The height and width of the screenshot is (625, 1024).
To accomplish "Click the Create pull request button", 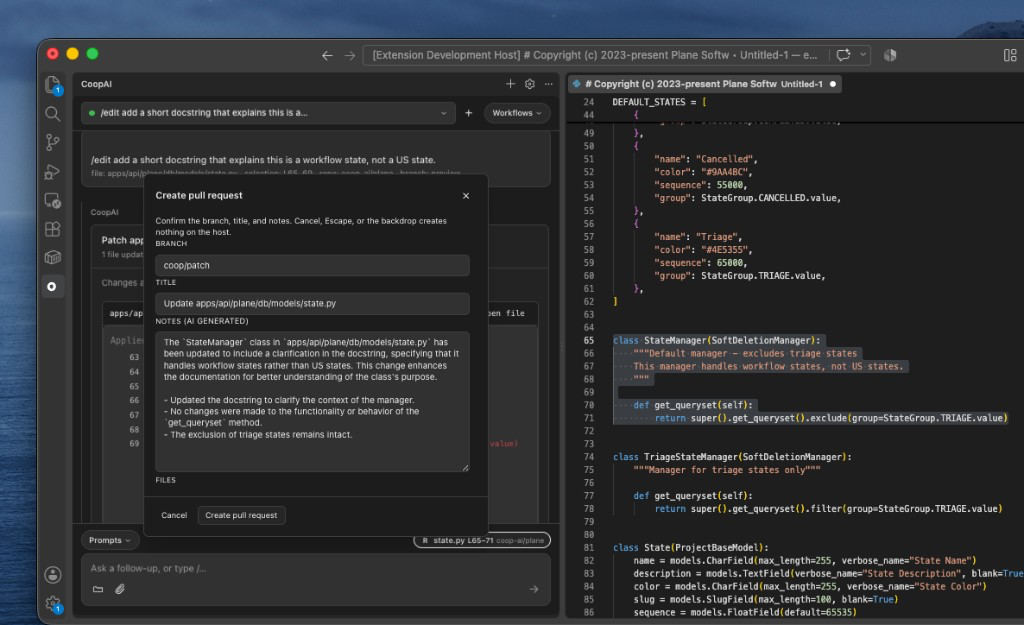I will (241, 515).
